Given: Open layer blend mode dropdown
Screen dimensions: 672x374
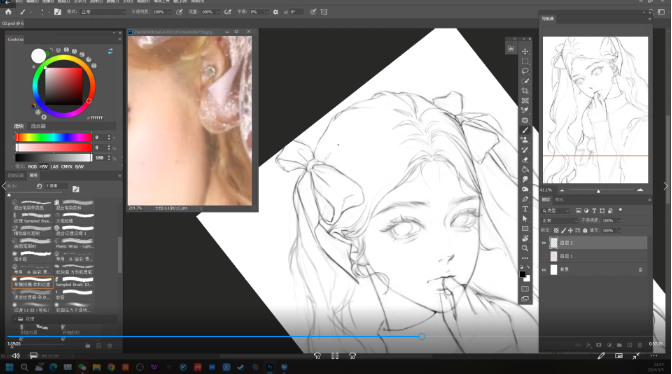Looking at the screenshot, I should click(560, 220).
